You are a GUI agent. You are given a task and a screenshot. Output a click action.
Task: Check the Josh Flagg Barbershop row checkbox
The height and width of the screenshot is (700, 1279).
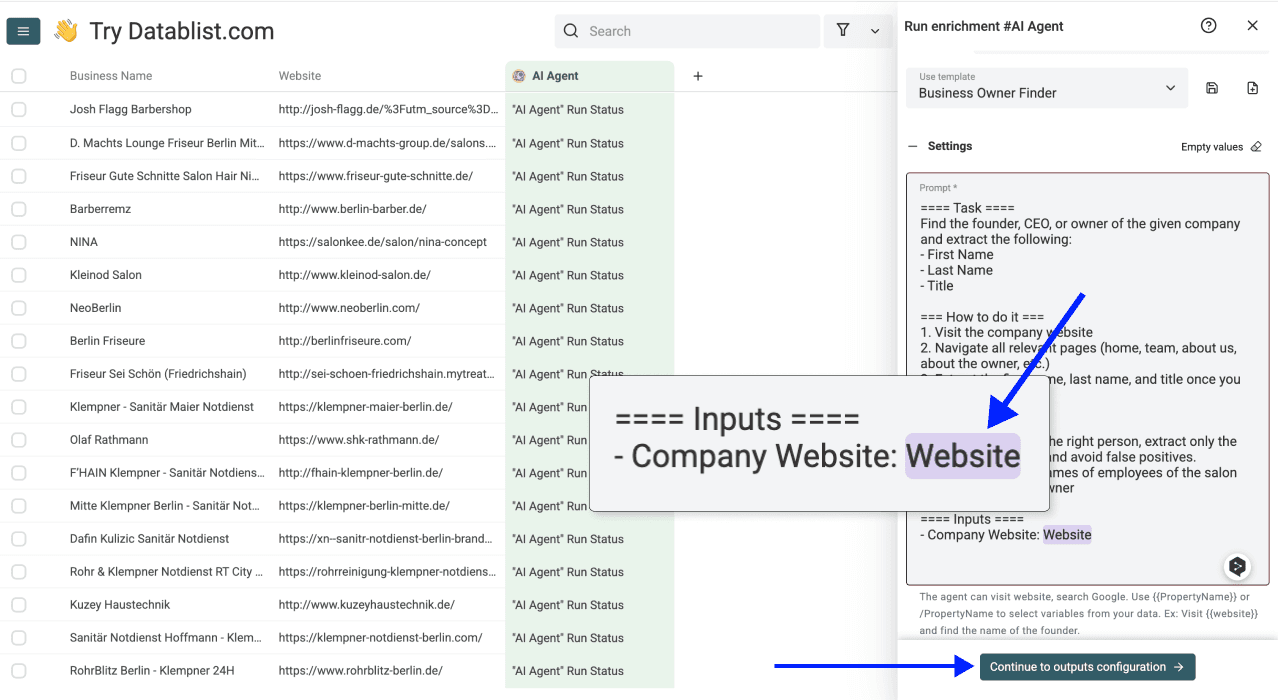[x=17, y=109]
